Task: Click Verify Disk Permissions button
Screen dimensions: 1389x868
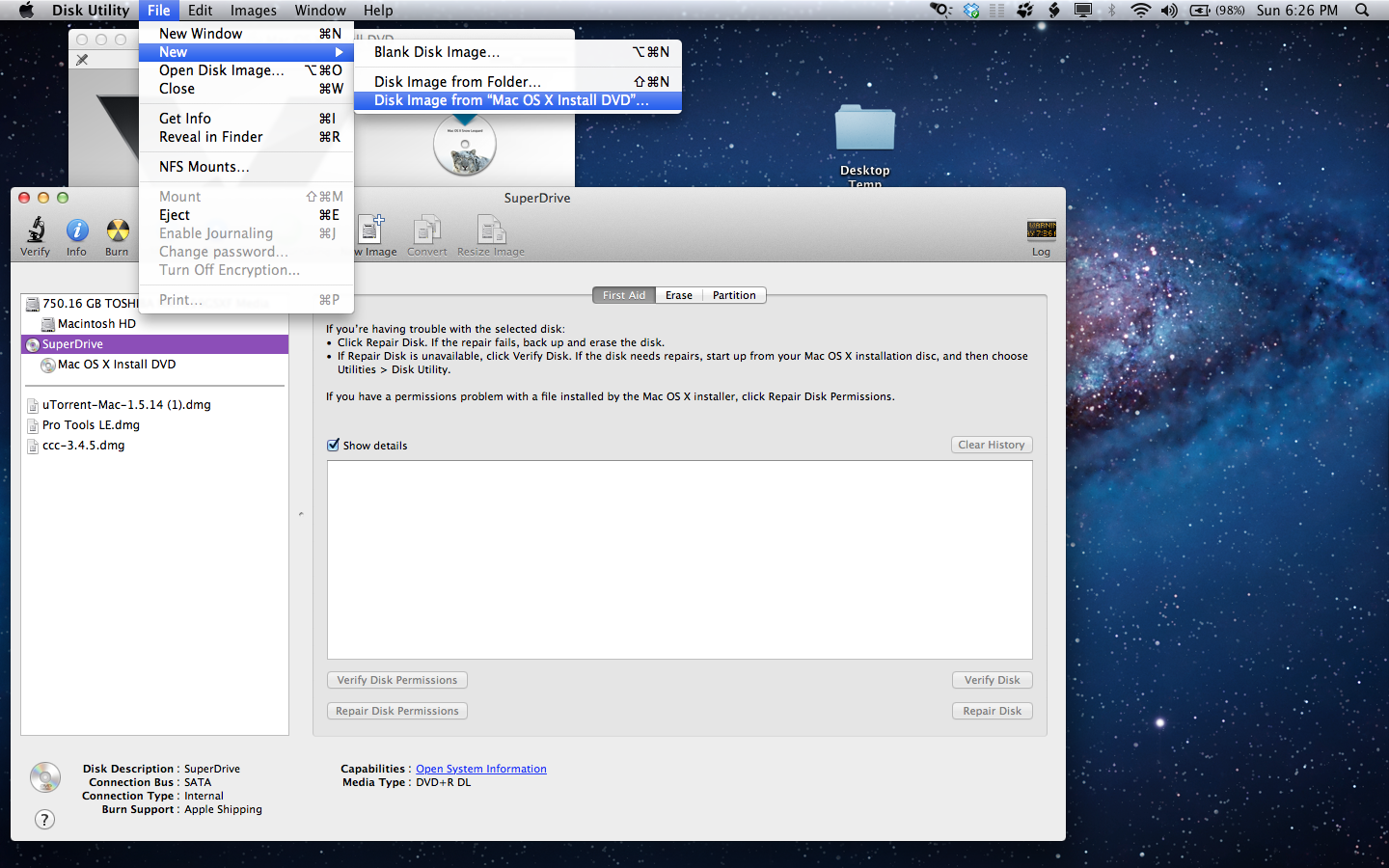Action: pyautogui.click(x=397, y=680)
